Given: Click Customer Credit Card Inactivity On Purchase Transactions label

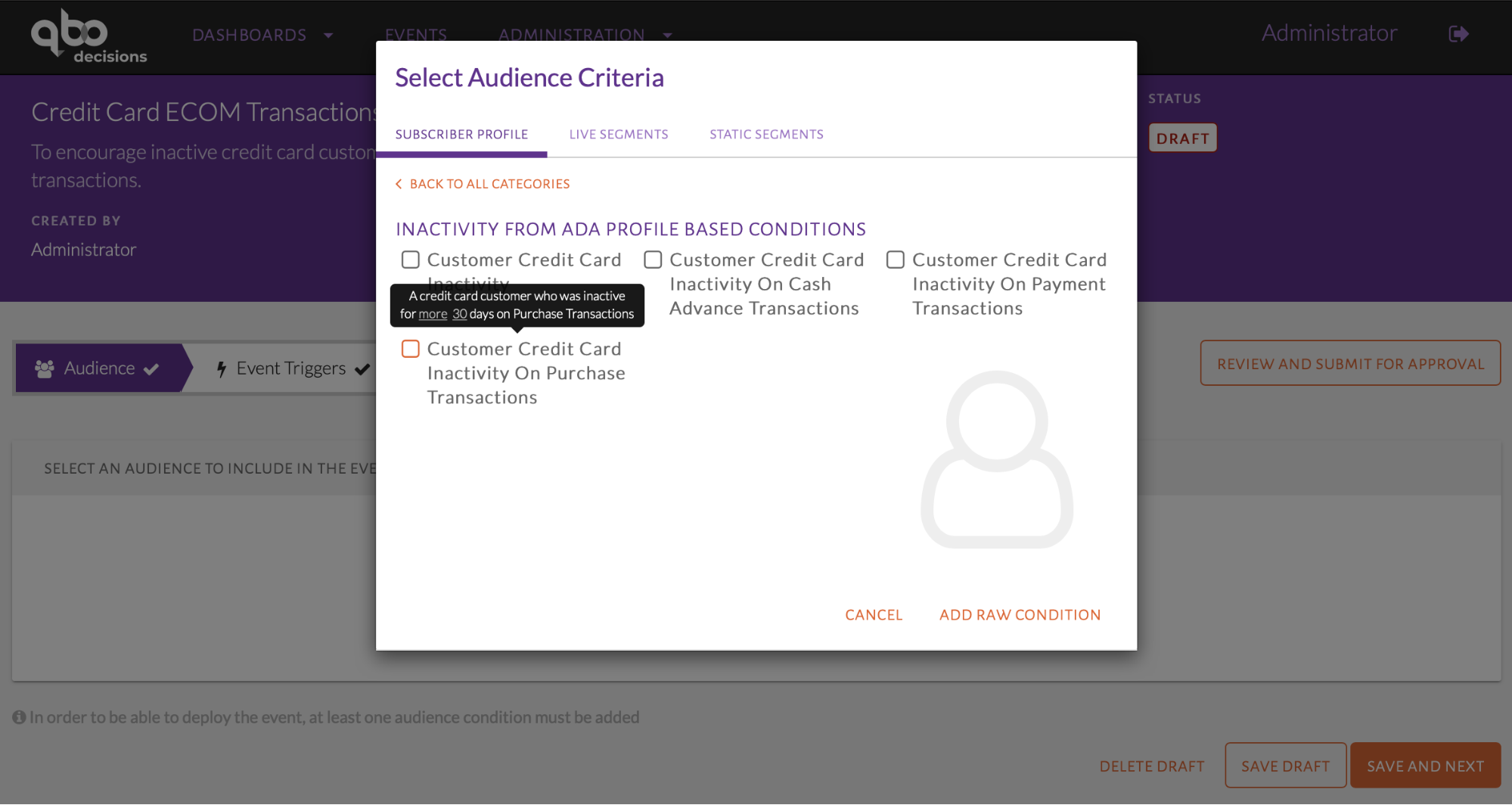Looking at the screenshot, I should coord(526,373).
